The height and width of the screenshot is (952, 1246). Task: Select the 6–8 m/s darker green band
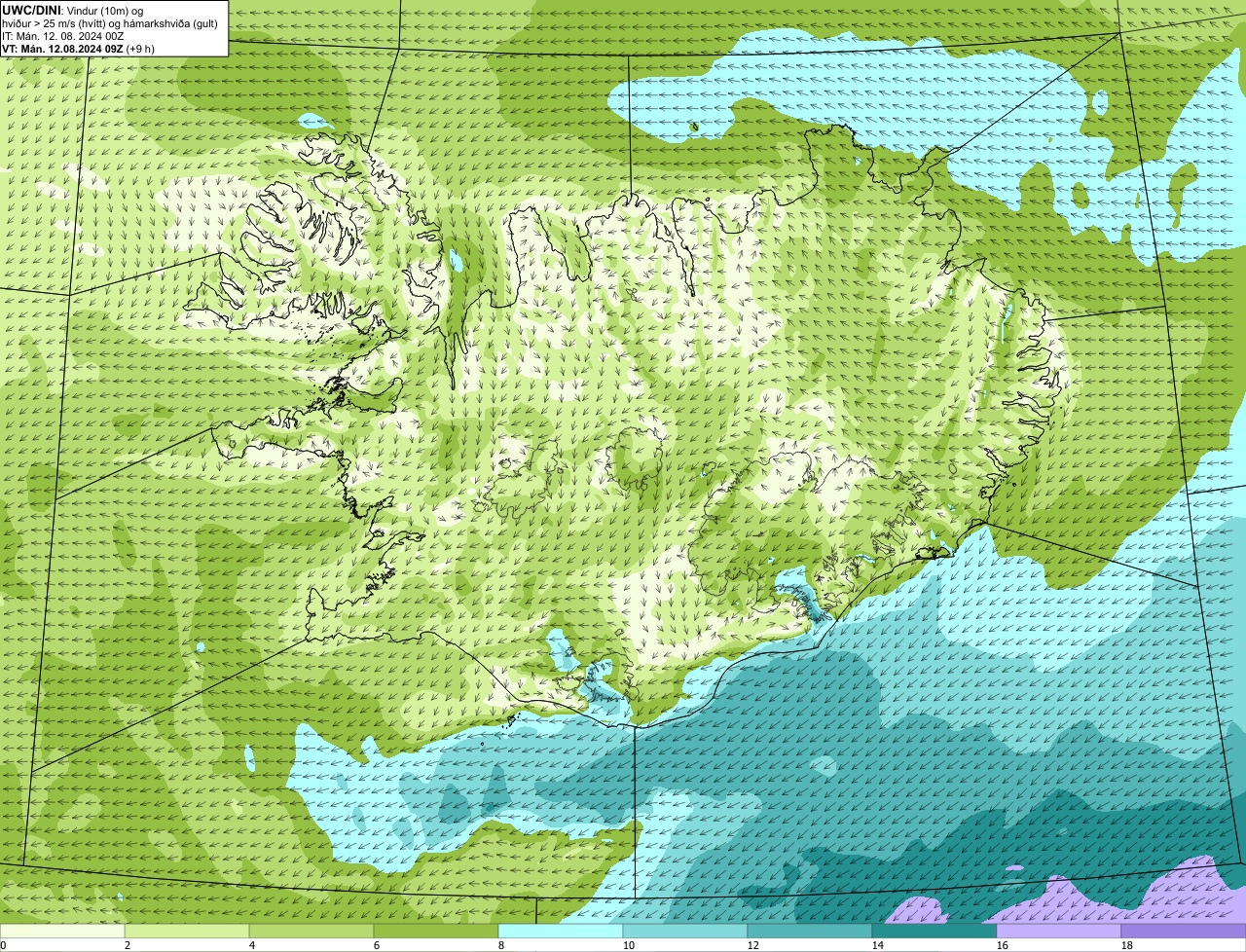(x=436, y=931)
